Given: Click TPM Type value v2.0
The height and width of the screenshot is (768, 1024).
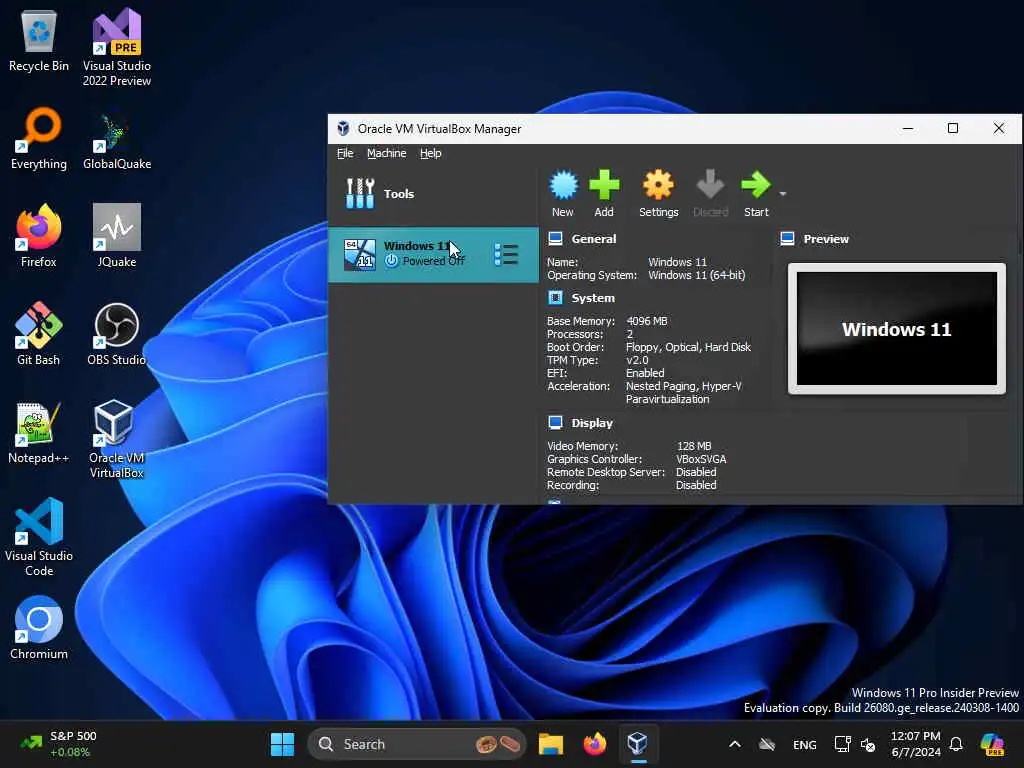Looking at the screenshot, I should pyautogui.click(x=637, y=360).
